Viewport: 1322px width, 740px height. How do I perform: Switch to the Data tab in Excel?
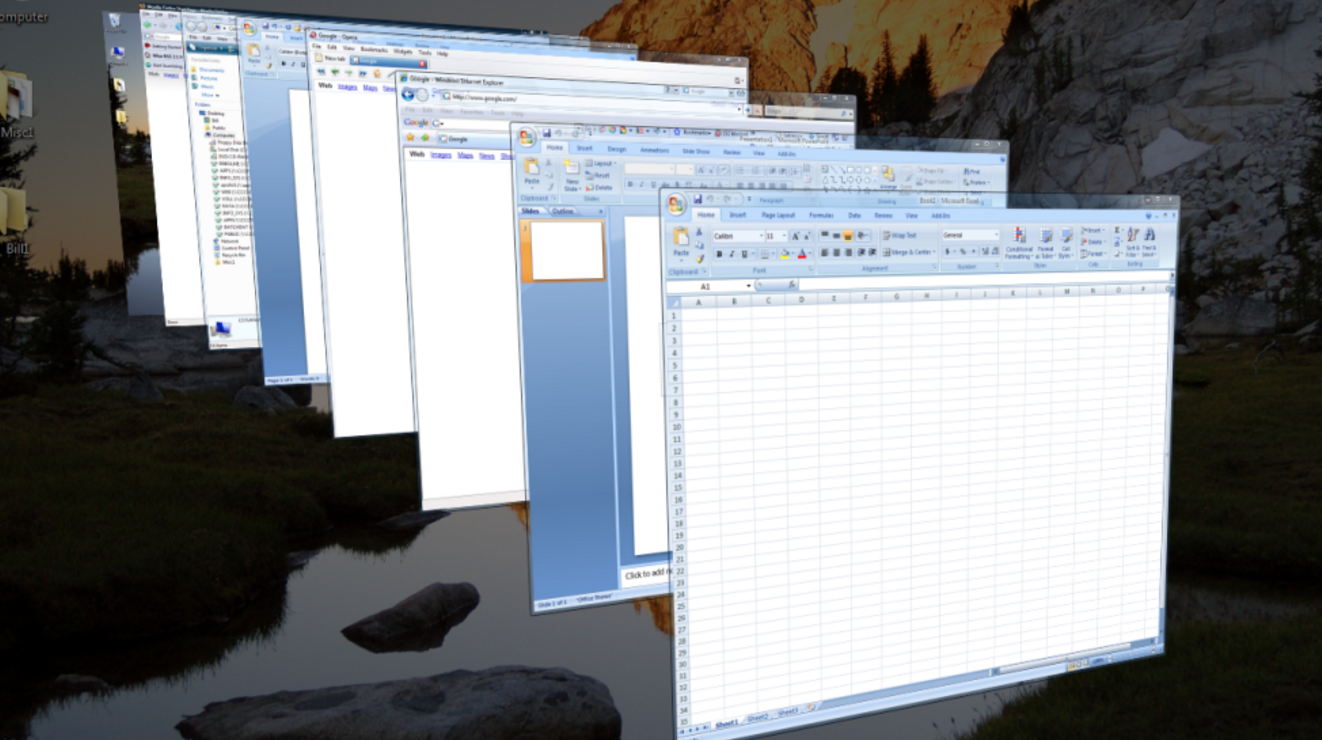pyautogui.click(x=854, y=215)
